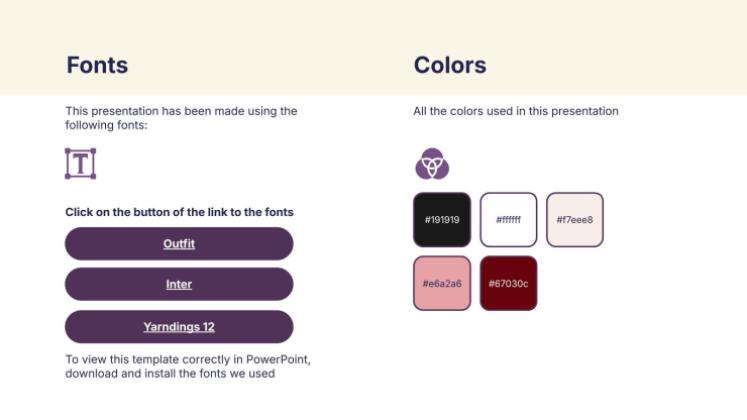
Task: Choose the #67030c dark red swatch
Action: click(x=508, y=283)
